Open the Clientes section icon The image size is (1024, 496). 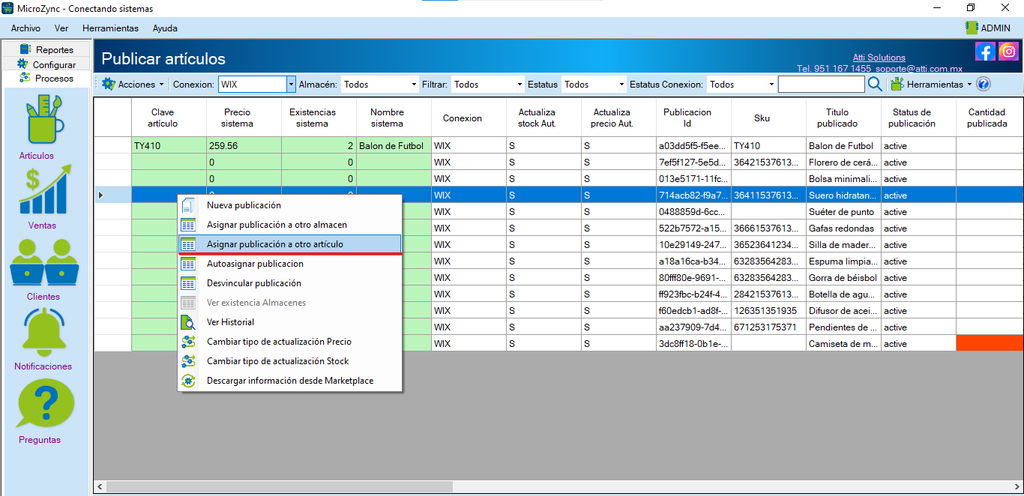45,262
